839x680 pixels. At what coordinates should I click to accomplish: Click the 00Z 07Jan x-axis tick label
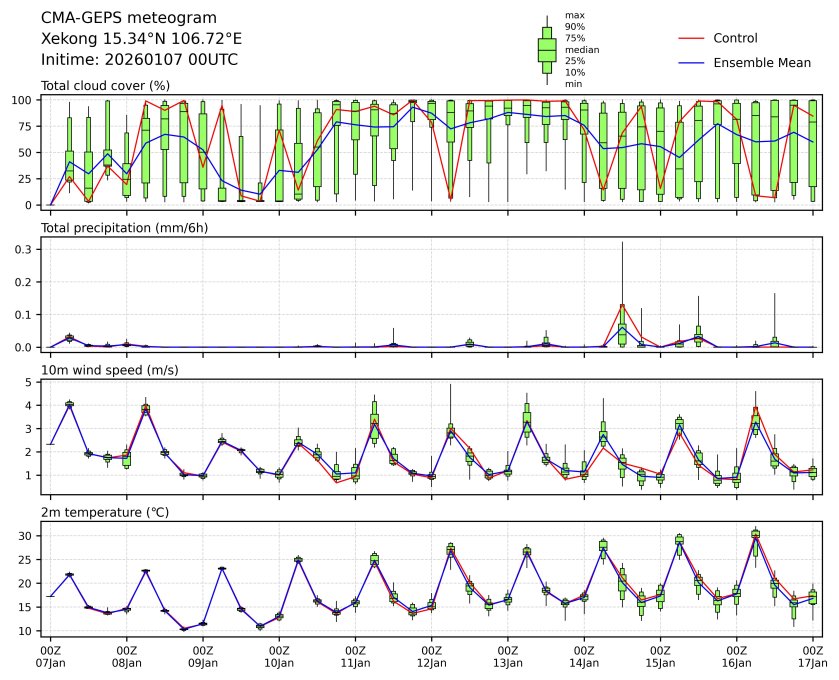click(50, 656)
